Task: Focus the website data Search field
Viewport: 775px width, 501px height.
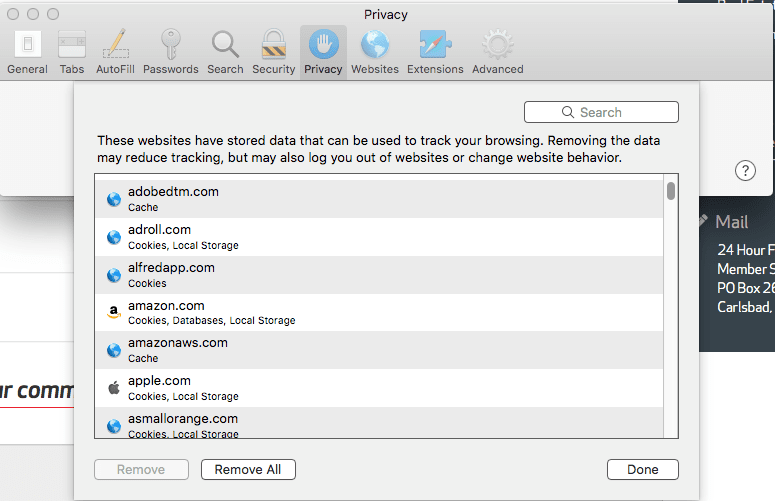Action: coord(601,112)
